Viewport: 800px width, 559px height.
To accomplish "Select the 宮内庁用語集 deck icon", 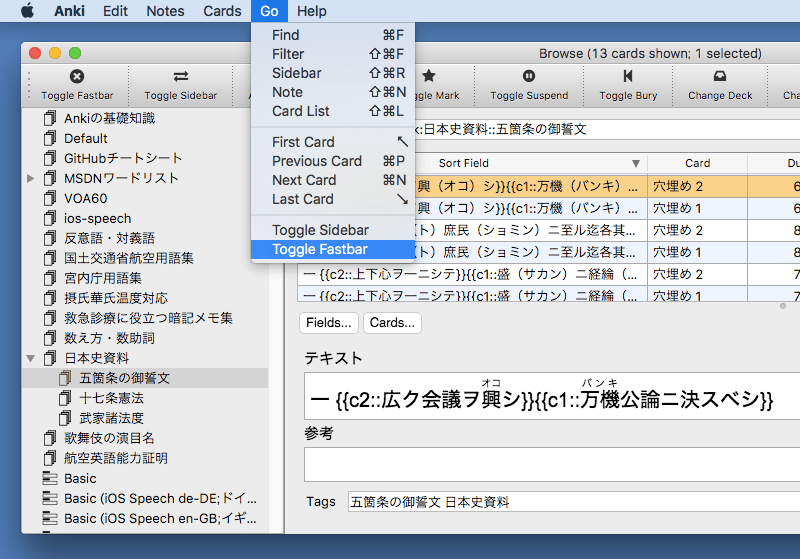I will pyautogui.click(x=50, y=278).
